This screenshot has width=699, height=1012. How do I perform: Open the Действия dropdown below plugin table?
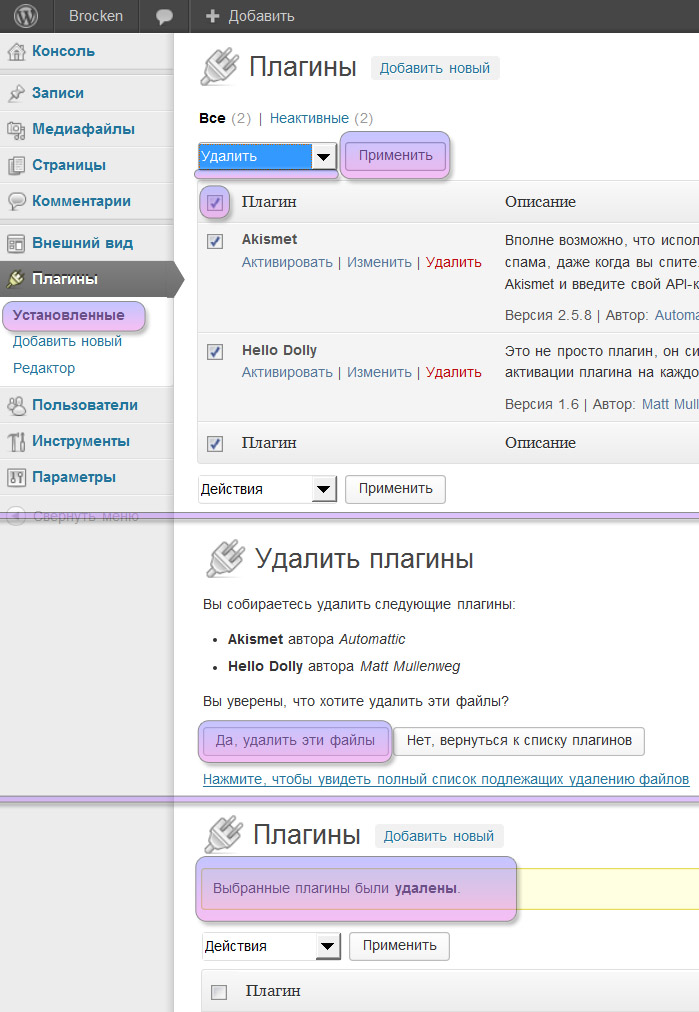click(267, 489)
